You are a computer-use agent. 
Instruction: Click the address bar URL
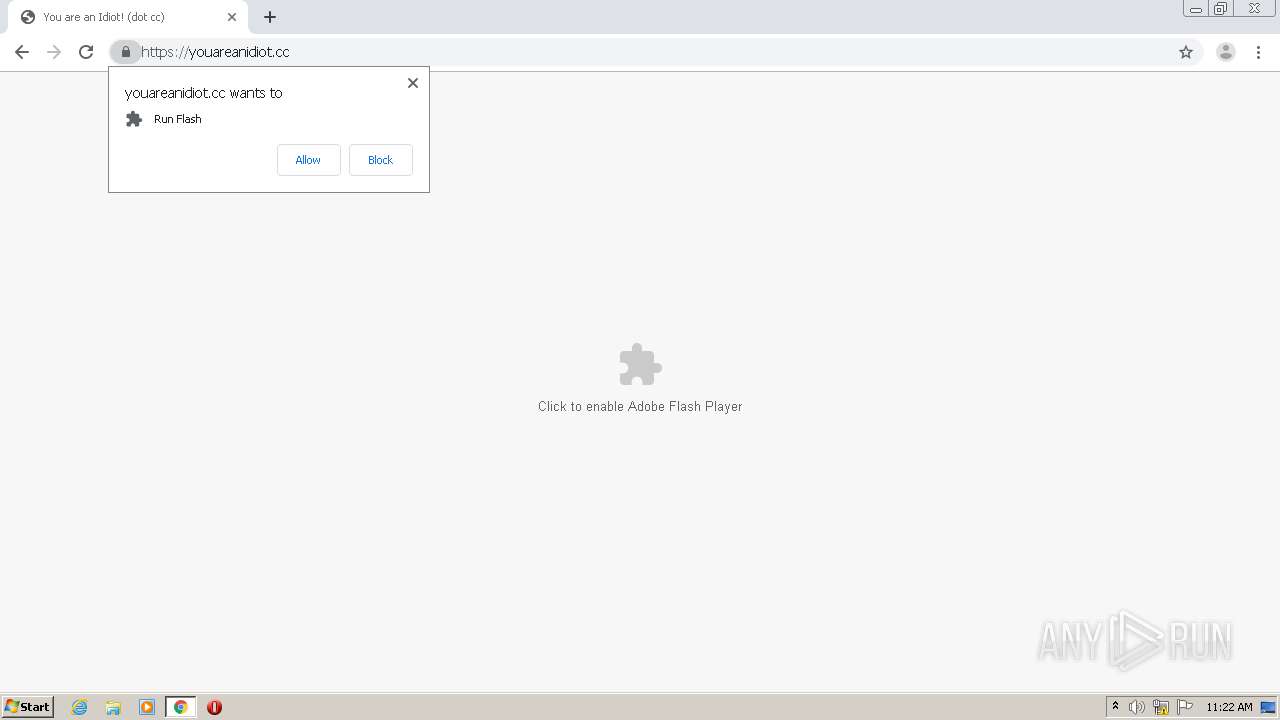(x=215, y=52)
